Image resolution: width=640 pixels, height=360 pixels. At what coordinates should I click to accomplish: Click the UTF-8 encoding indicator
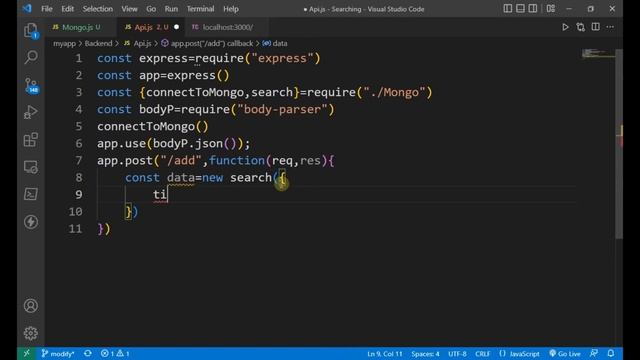click(457, 353)
